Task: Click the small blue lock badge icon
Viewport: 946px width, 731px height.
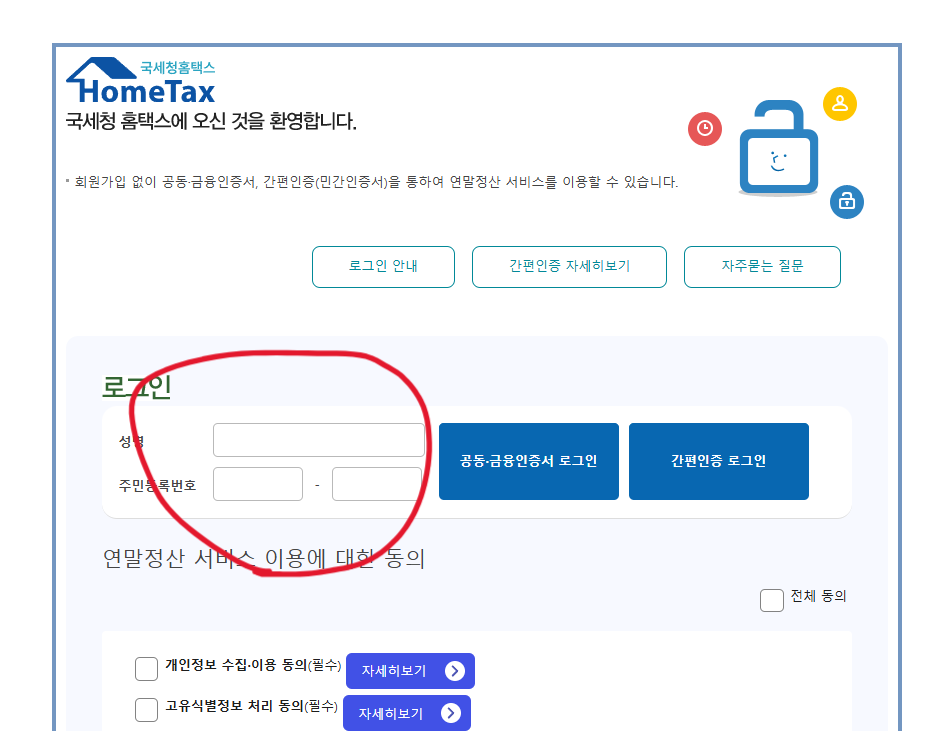Action: 846,202
